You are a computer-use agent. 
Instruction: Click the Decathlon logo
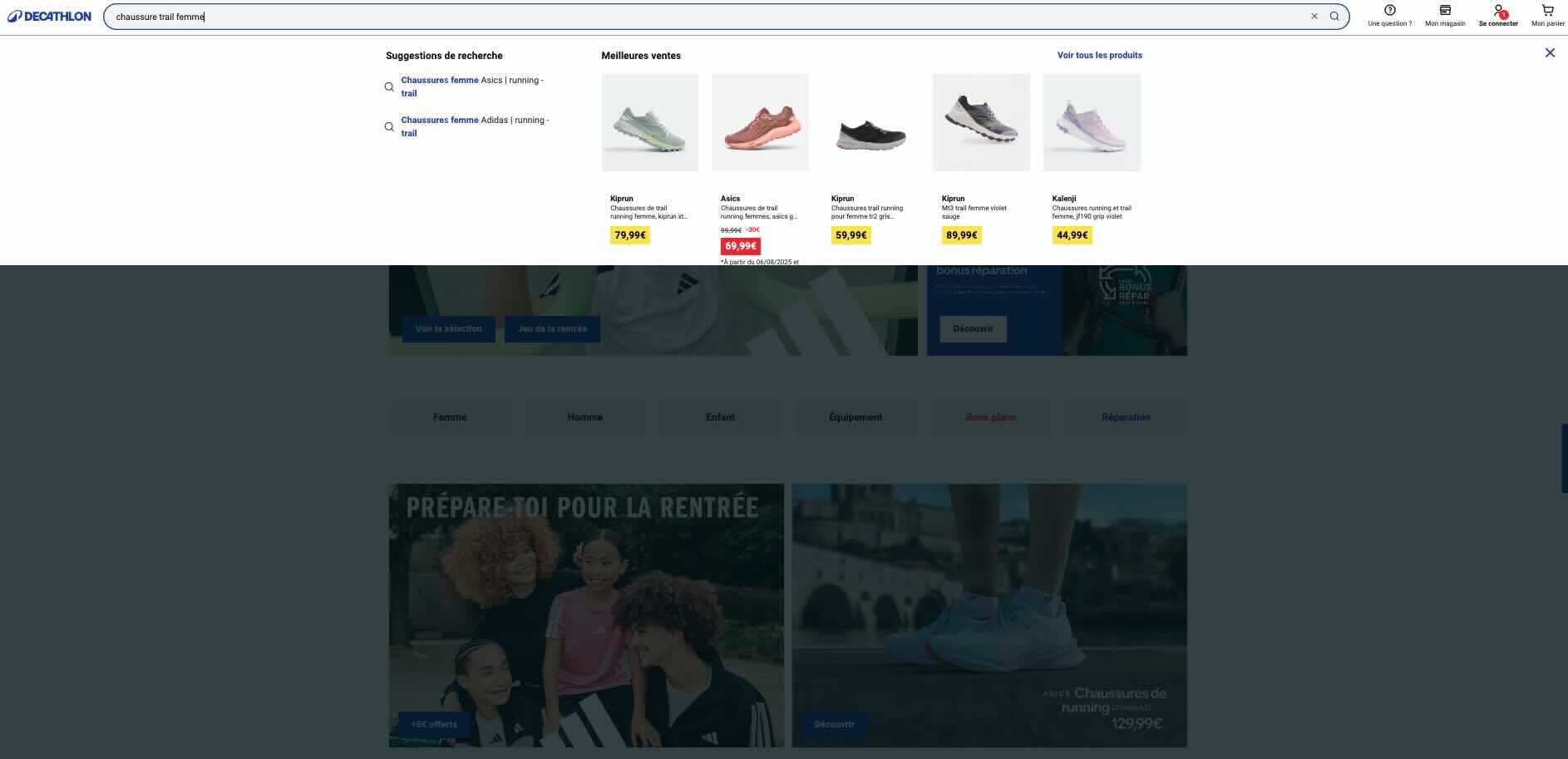pos(50,17)
